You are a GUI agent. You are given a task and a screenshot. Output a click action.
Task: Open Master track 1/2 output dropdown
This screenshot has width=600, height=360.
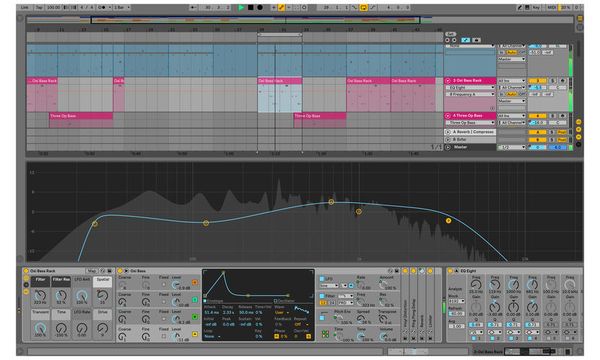pyautogui.click(x=512, y=147)
